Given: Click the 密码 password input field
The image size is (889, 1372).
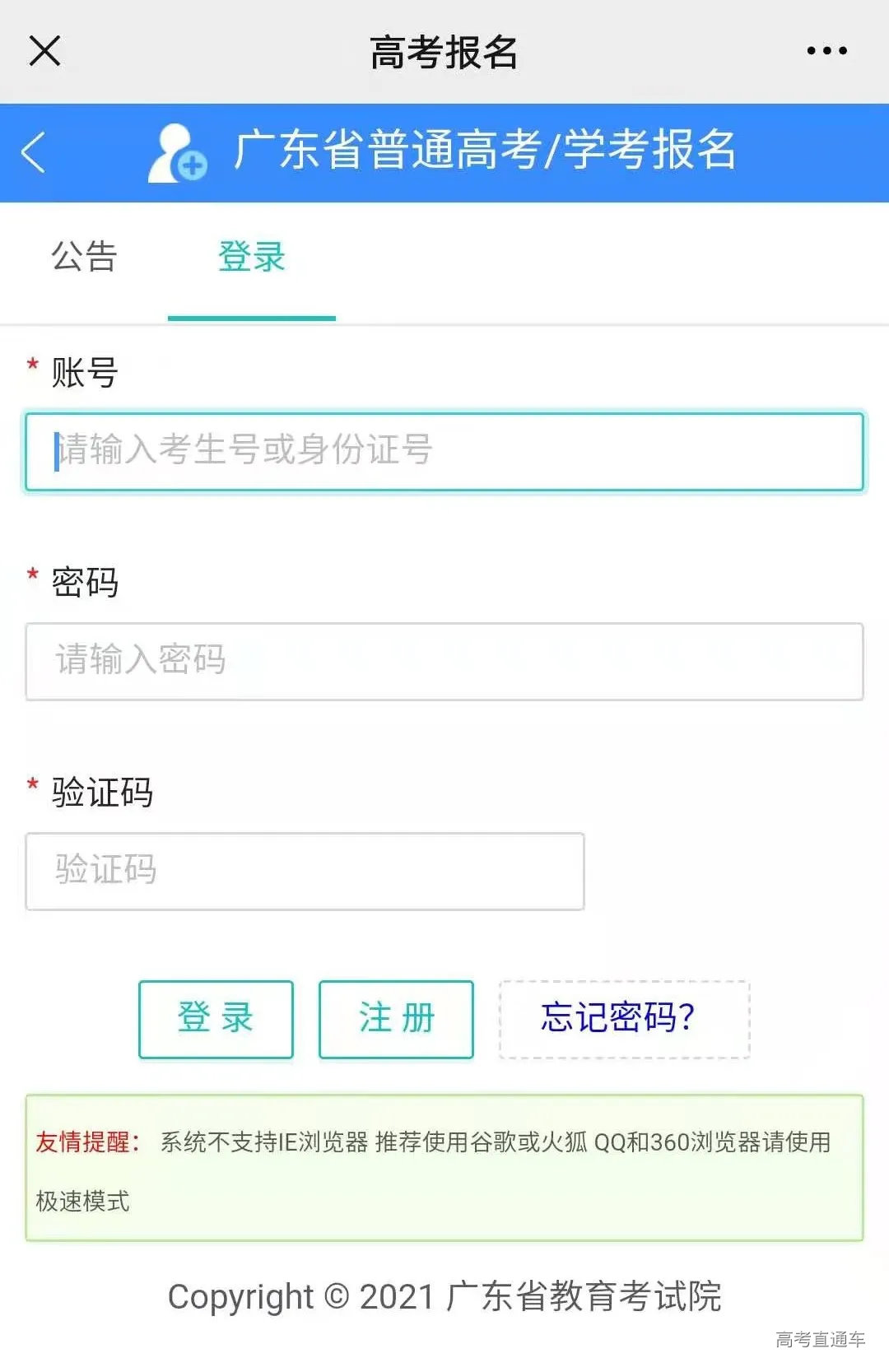Looking at the screenshot, I should 444,660.
